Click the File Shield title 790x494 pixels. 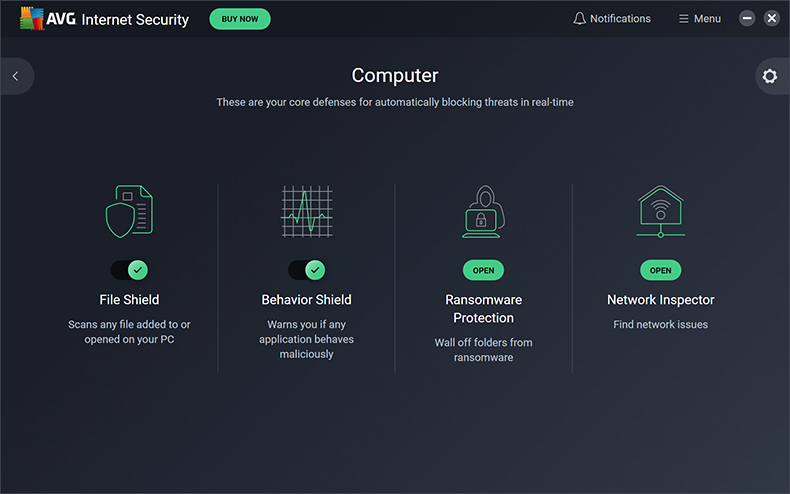coord(129,299)
